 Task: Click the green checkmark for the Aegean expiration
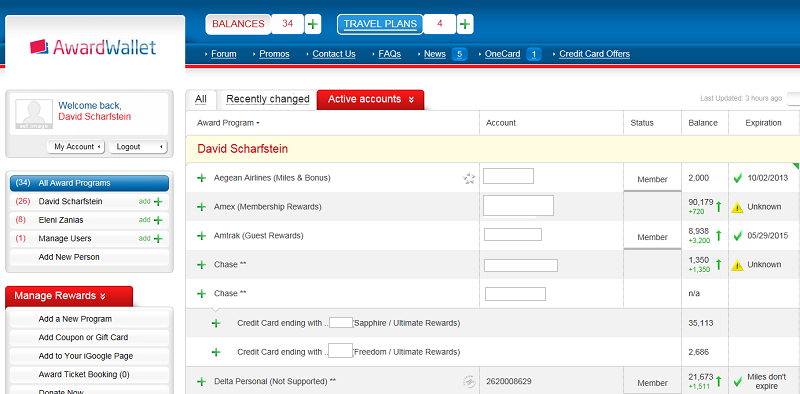[x=737, y=178]
